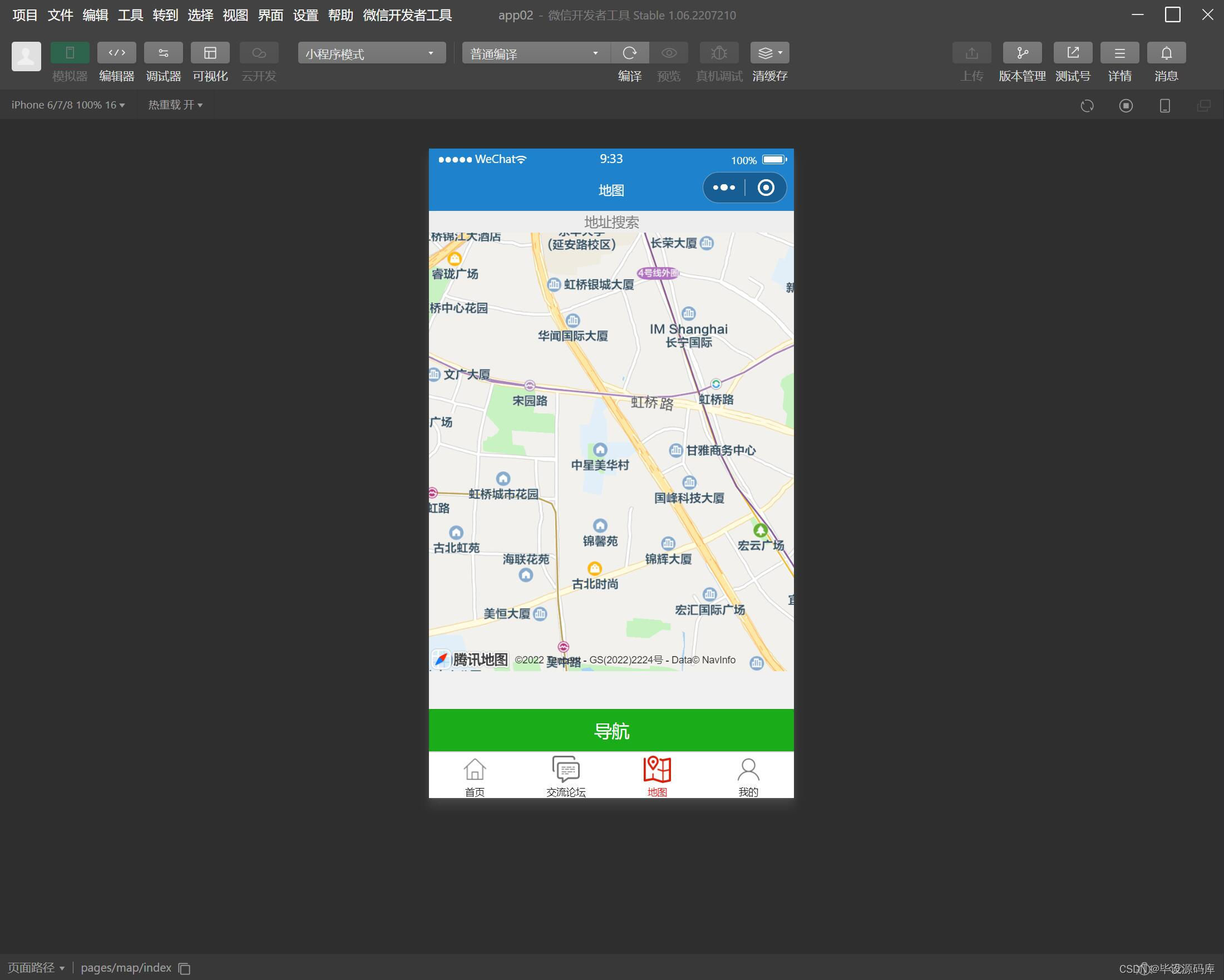Click the upload icon
This screenshot has width=1224, height=980.
click(x=971, y=53)
